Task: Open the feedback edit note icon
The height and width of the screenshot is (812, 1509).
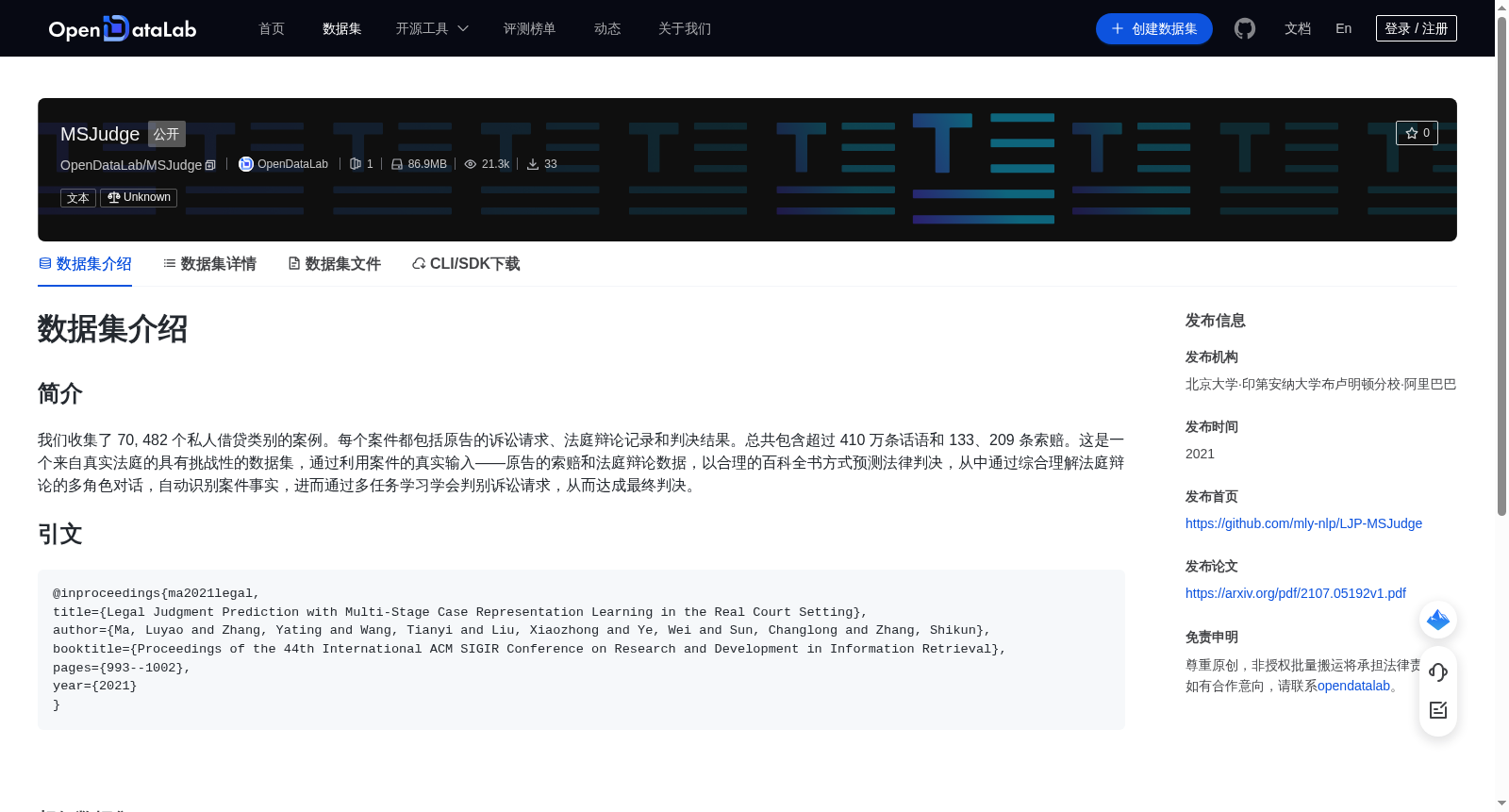Action: (1438, 710)
